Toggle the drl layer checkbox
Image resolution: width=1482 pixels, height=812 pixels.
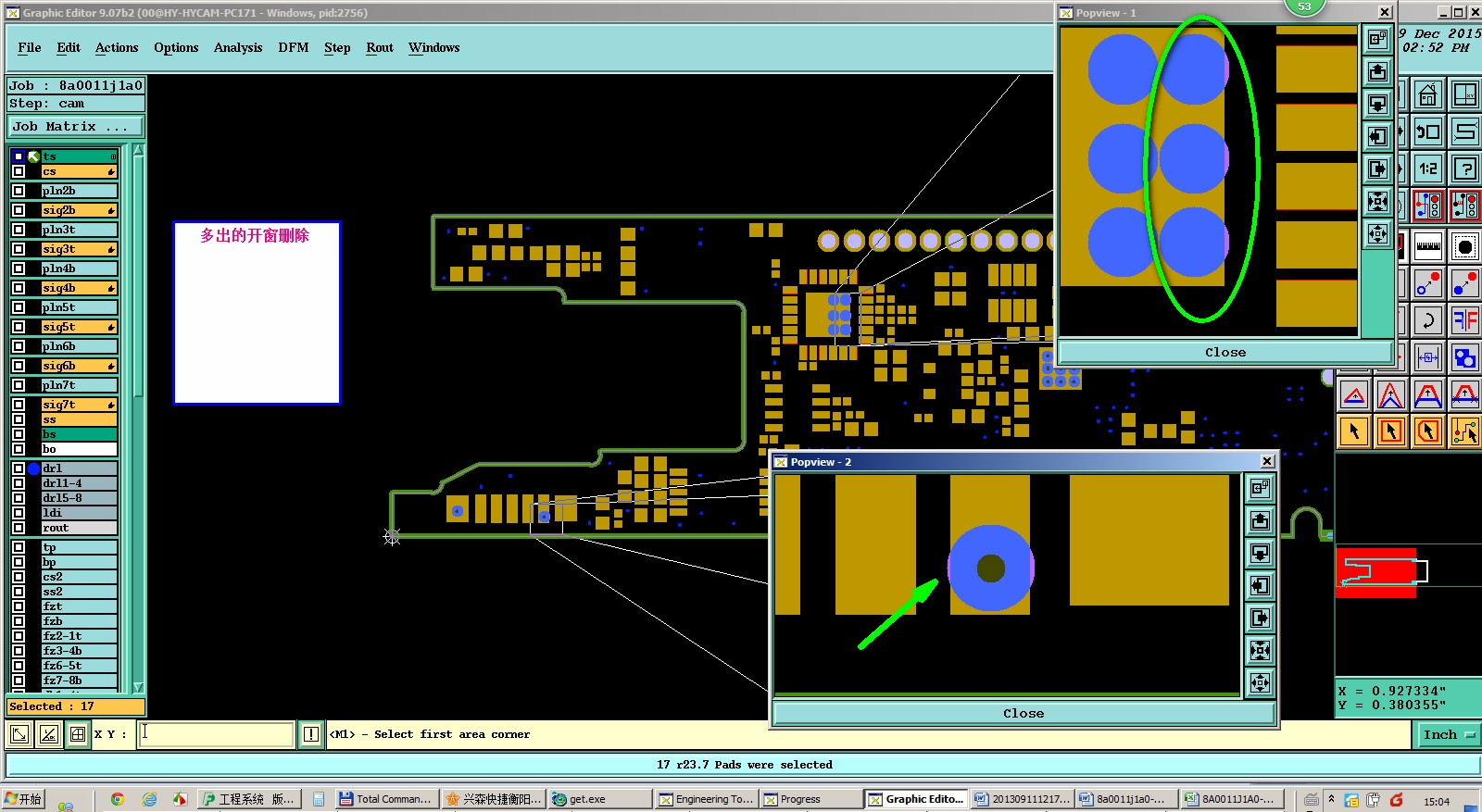tap(19, 468)
